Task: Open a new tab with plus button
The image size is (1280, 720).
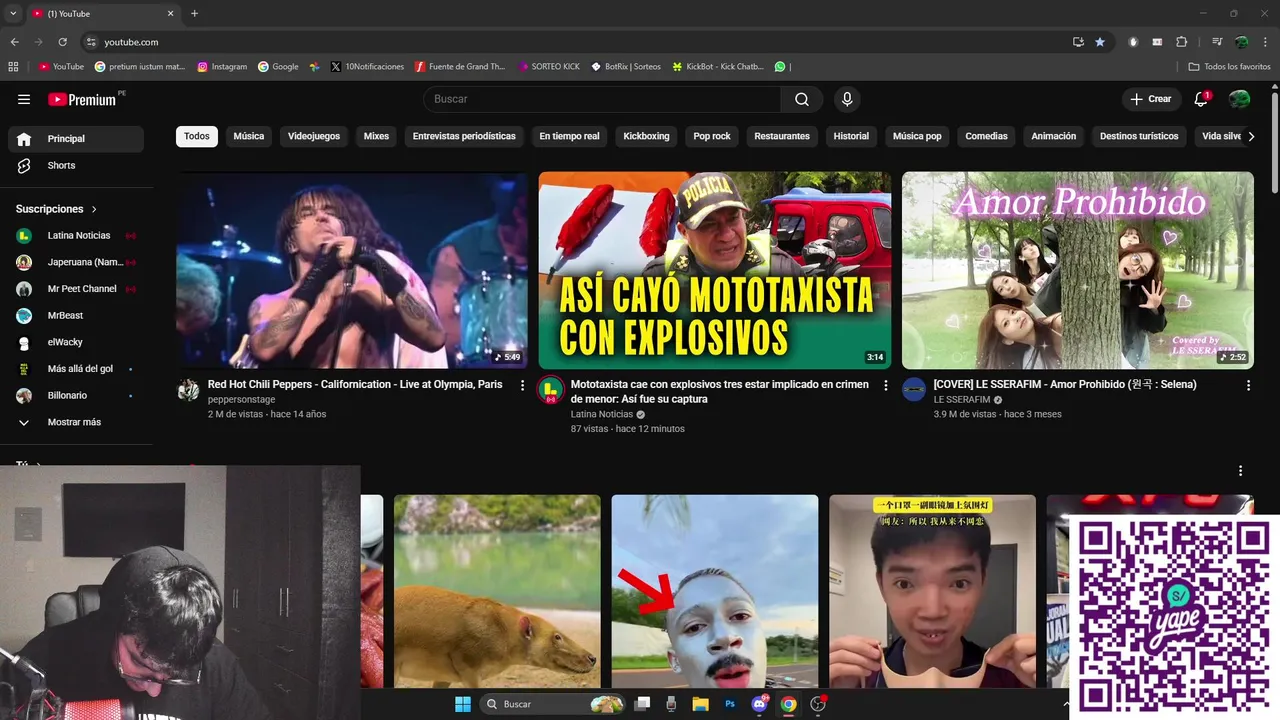Action: pos(194,13)
